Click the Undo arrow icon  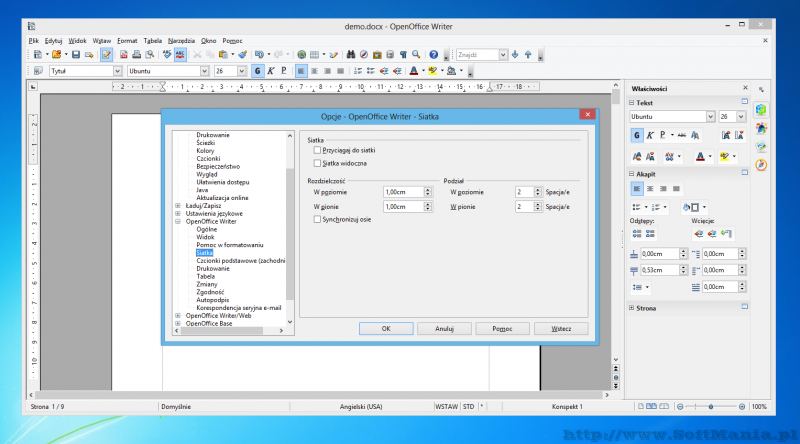259,55
